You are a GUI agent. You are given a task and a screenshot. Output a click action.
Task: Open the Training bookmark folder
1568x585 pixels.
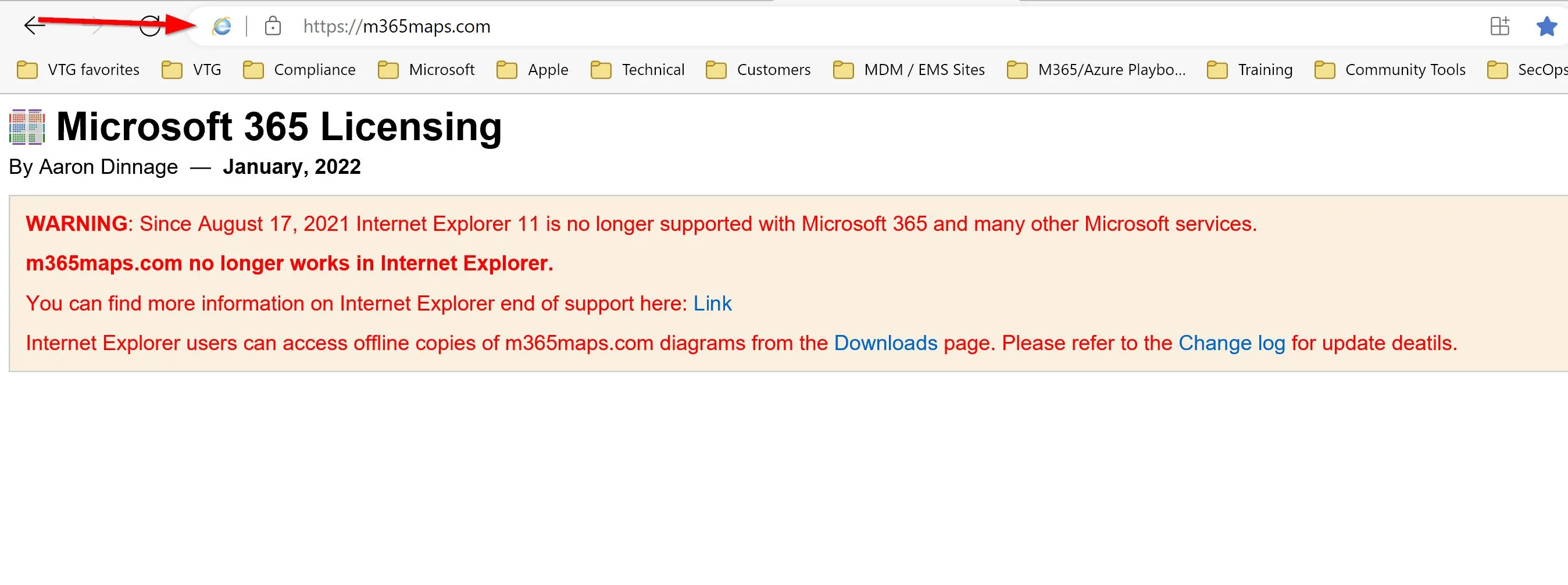[1249, 70]
